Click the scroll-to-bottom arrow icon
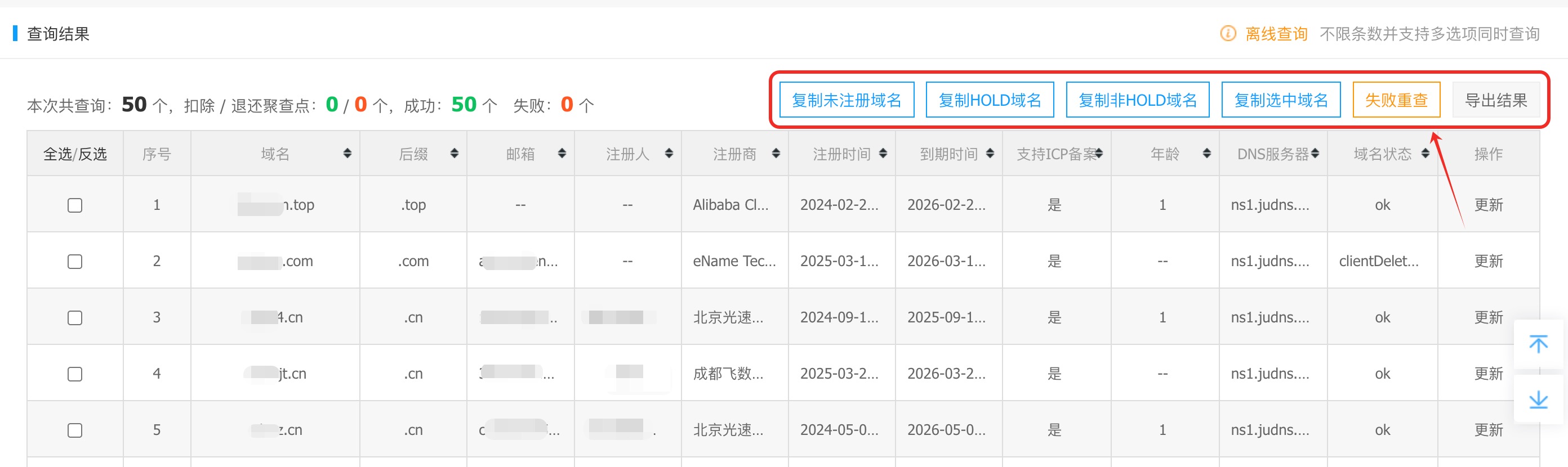 click(1538, 399)
